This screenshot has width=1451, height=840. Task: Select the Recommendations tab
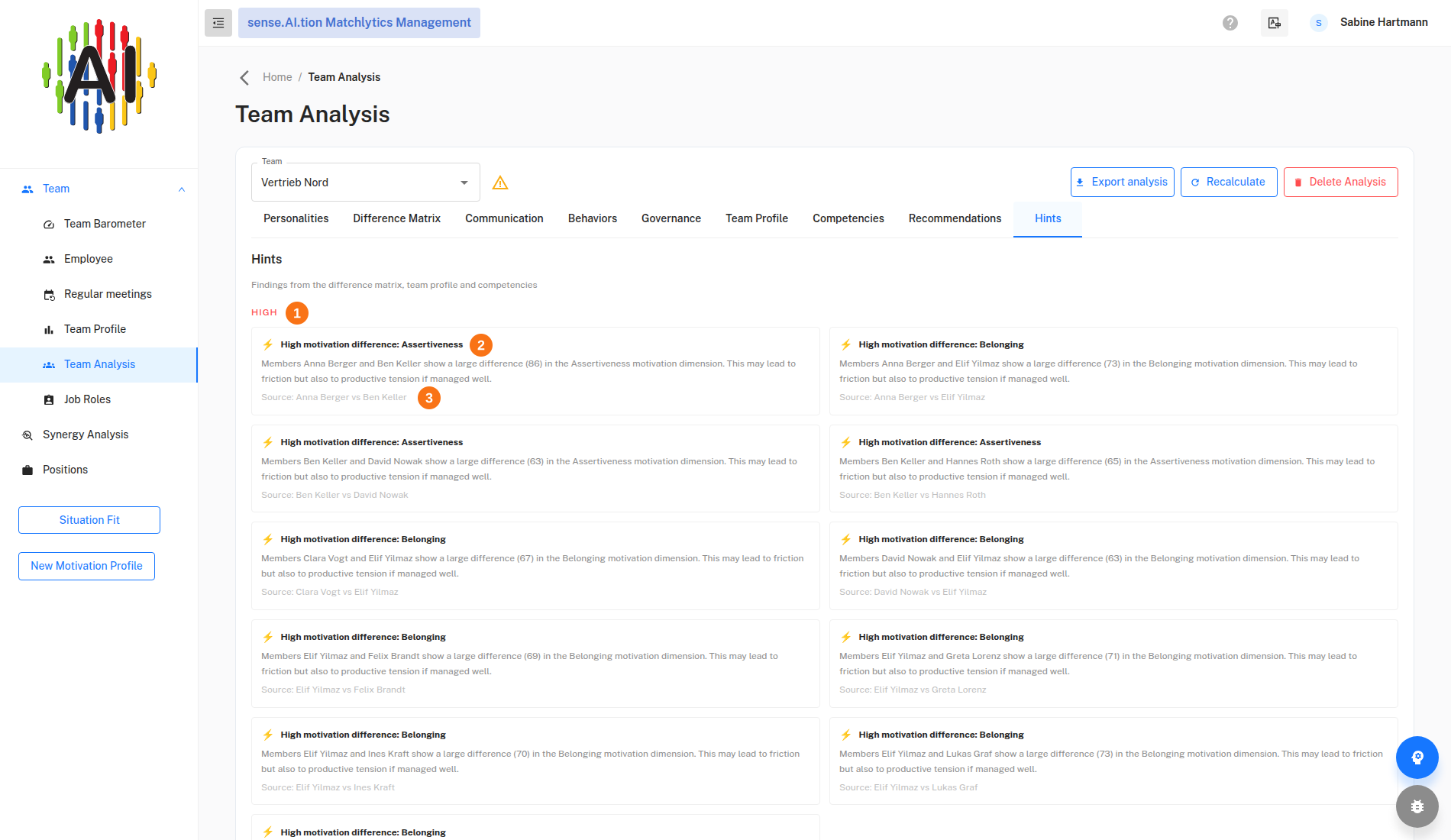(955, 218)
